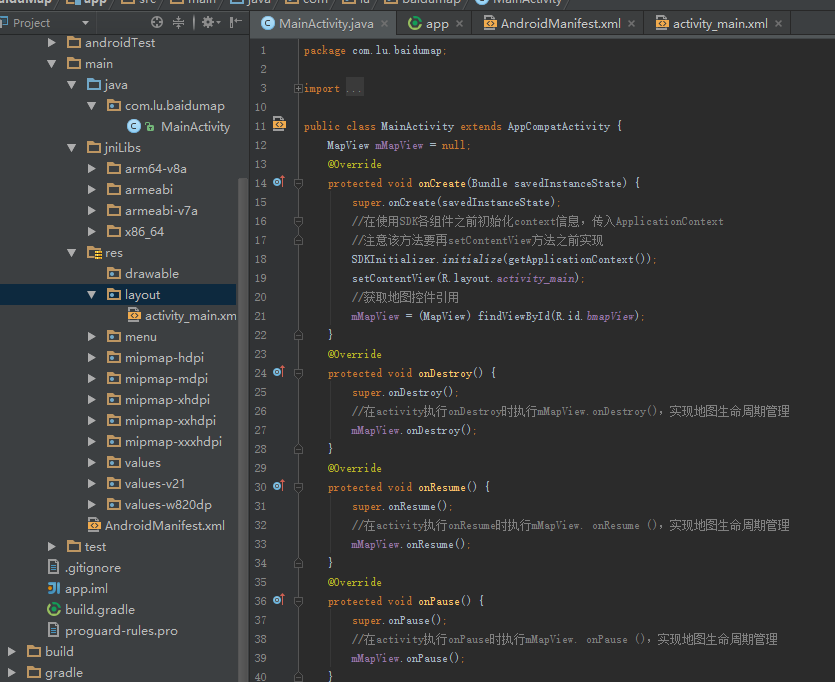Collapse the jniLibs folder

(x=72, y=147)
